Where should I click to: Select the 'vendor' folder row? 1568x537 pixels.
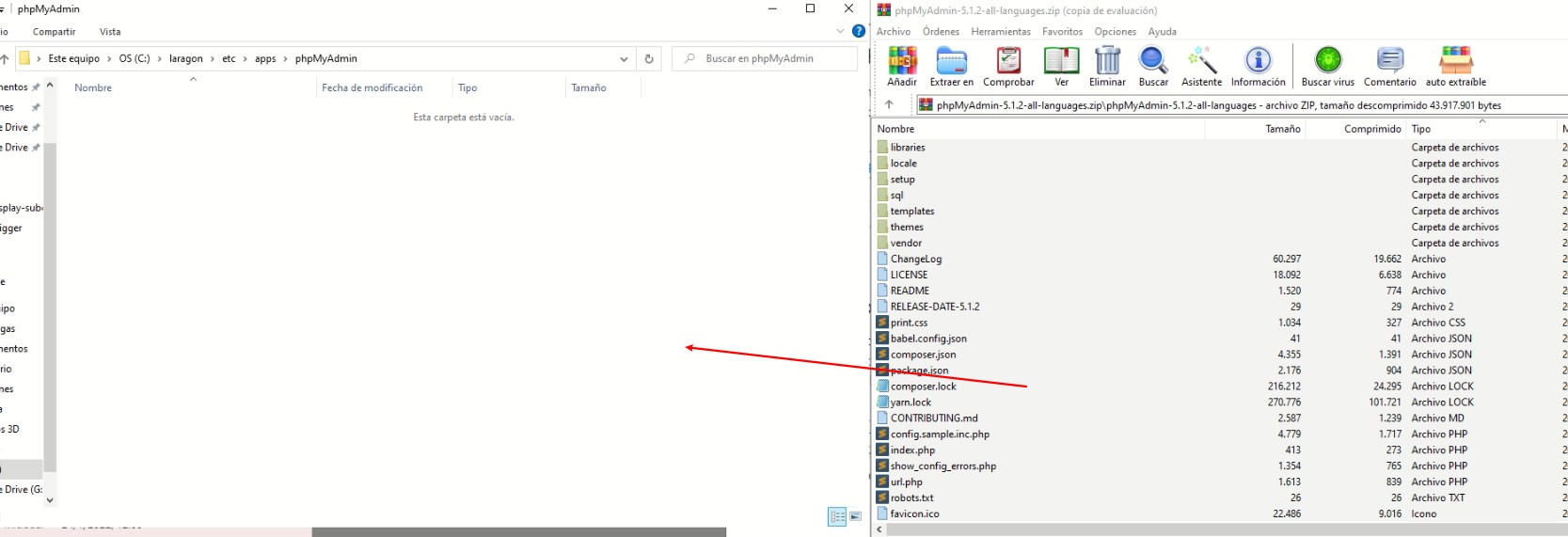point(1219,243)
